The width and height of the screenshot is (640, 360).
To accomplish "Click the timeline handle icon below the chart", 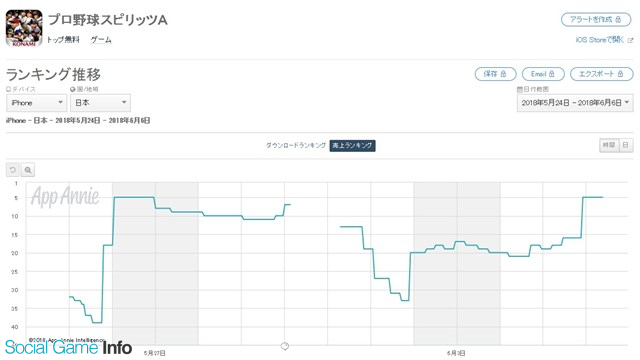I will pyautogui.click(x=284, y=346).
